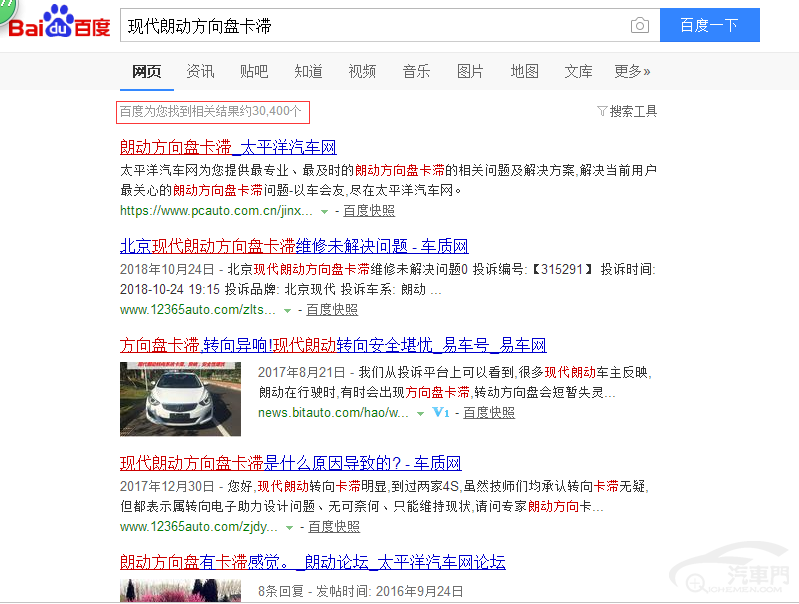This screenshot has height=604, width=799.
Task: Switch to the 贴吧 tab
Action: point(254,71)
